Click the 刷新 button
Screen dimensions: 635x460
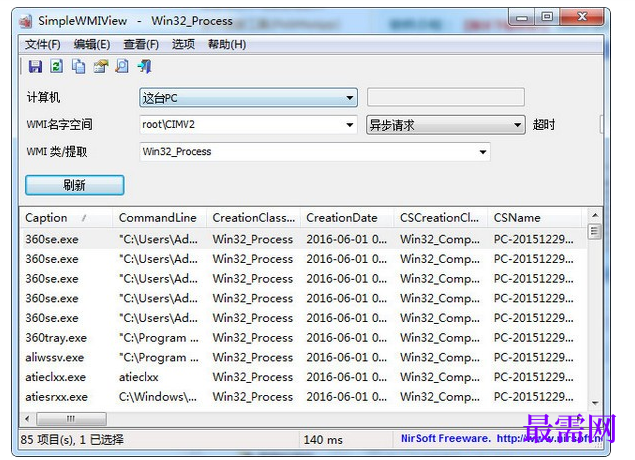point(75,185)
